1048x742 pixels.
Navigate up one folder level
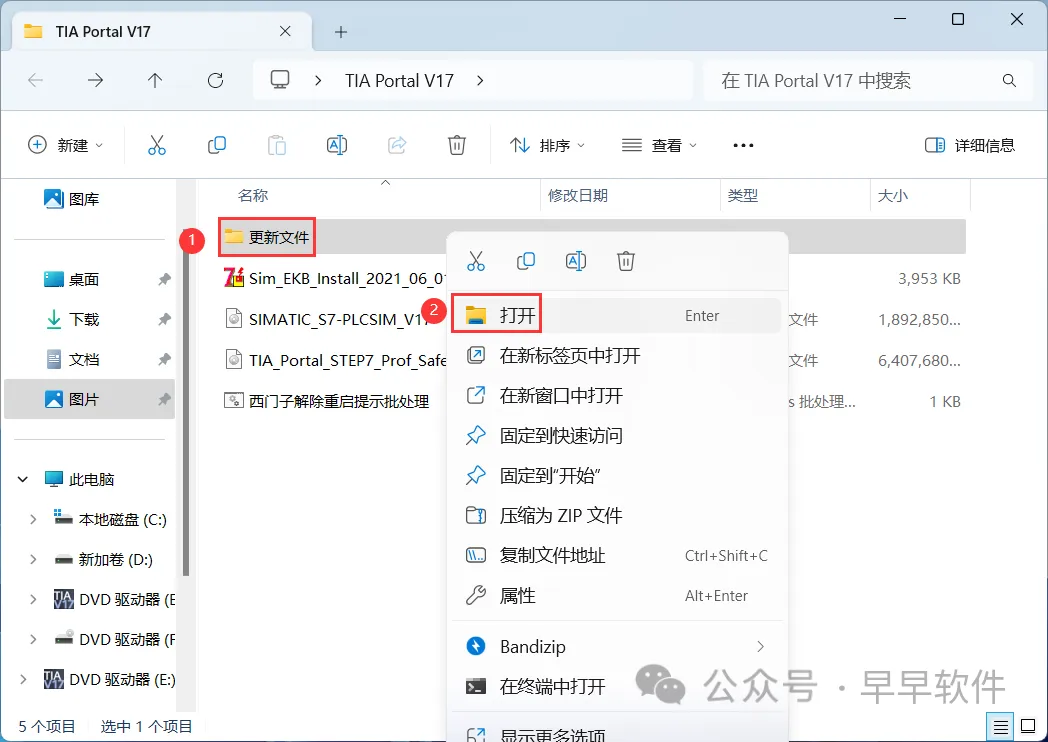(155, 81)
